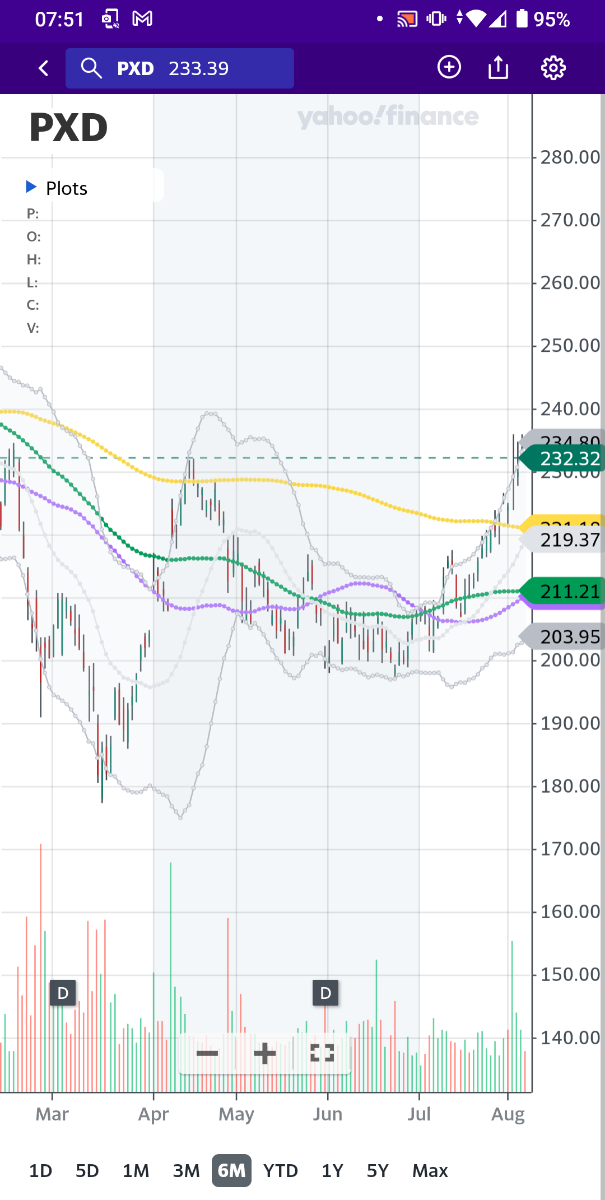Tap the 232.32 current price label

coord(567,459)
